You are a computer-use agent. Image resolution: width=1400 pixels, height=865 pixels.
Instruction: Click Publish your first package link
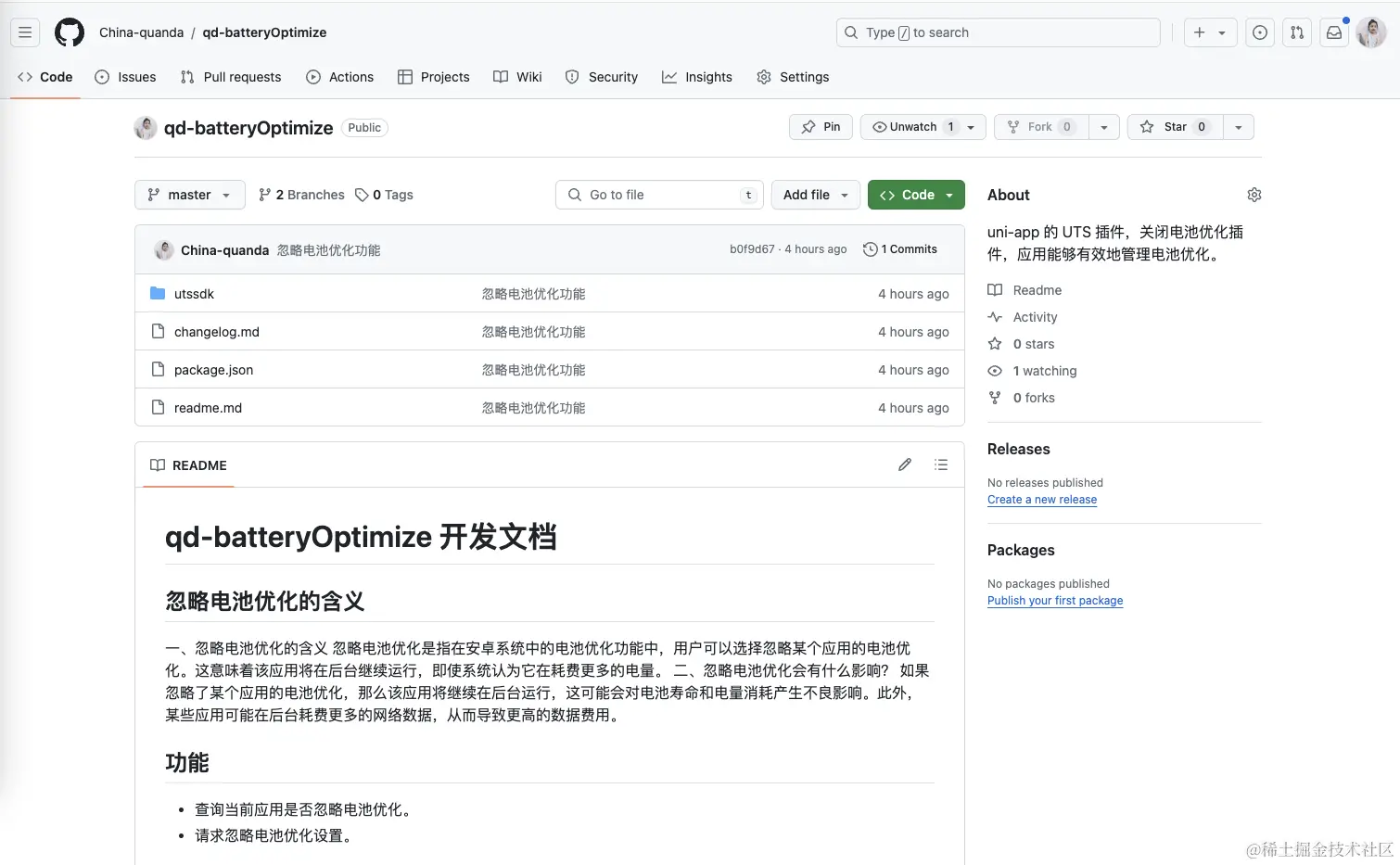click(x=1055, y=601)
